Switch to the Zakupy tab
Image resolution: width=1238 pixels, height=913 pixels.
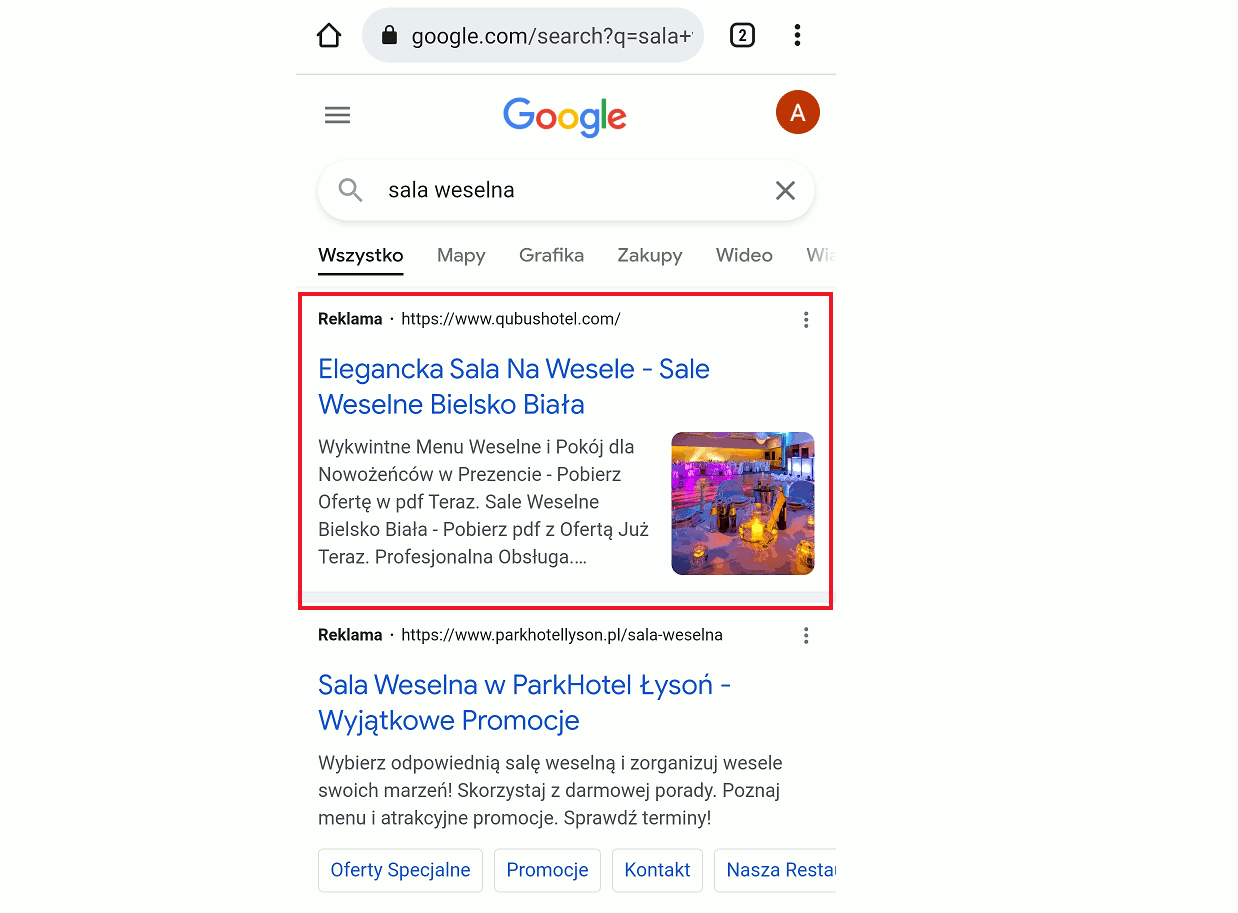650,255
